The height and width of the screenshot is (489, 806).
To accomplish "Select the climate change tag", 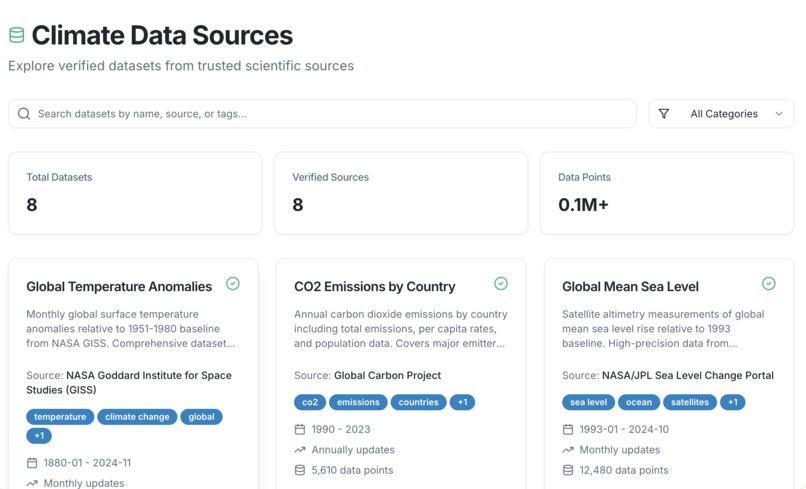I will pos(137,416).
